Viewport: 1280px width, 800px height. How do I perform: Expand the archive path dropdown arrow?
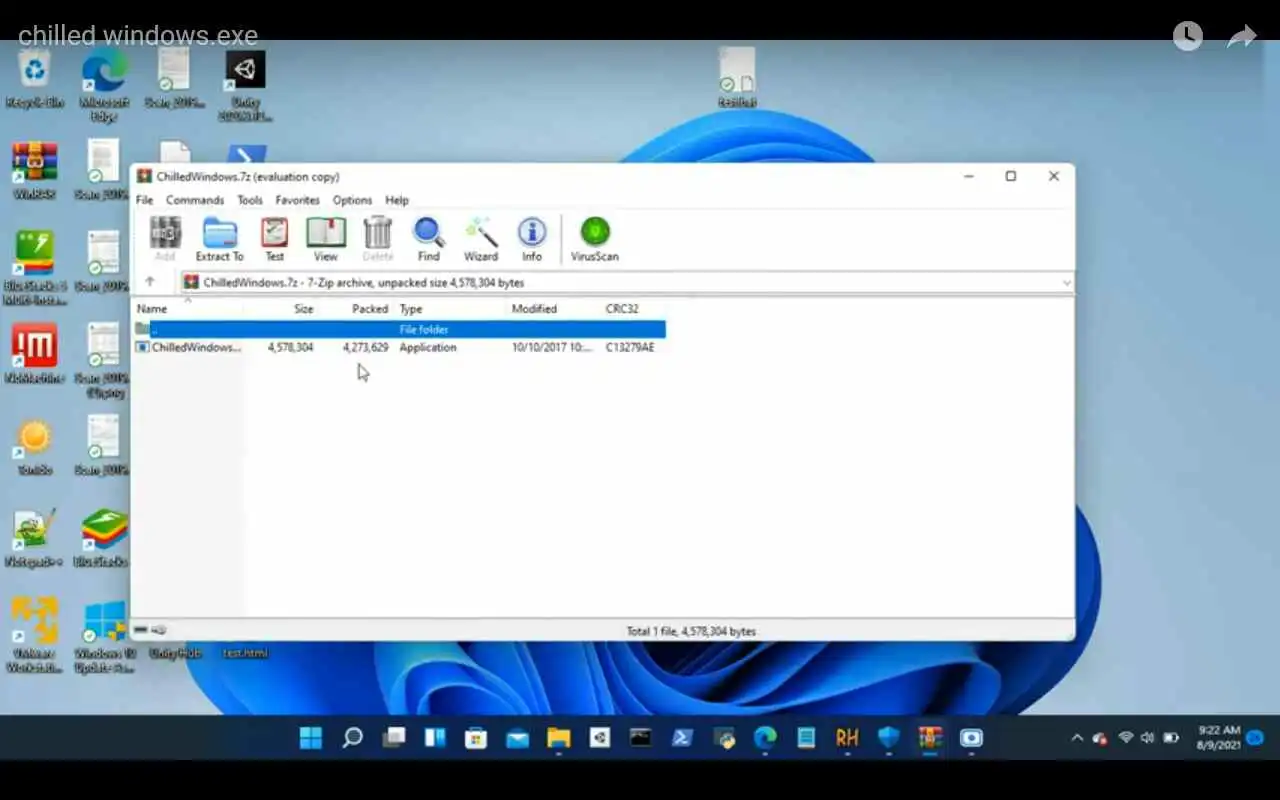(x=1065, y=283)
